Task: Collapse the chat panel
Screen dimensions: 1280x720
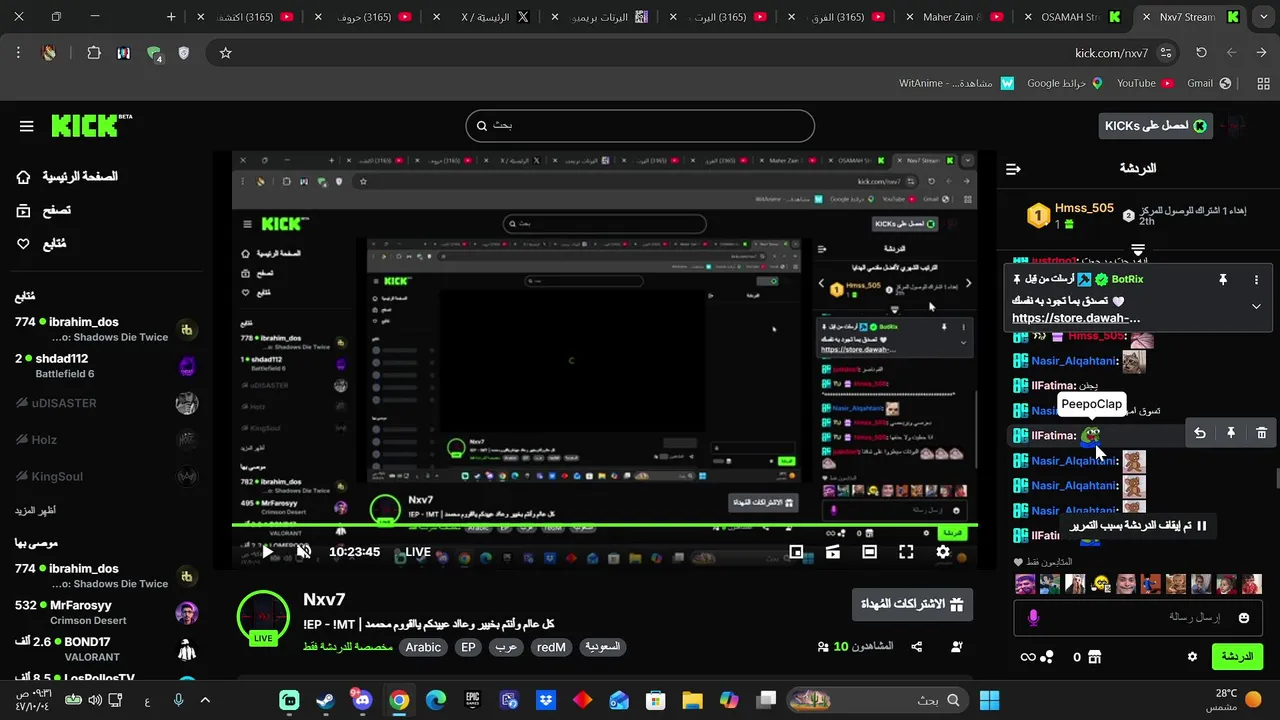Action: (1013, 169)
